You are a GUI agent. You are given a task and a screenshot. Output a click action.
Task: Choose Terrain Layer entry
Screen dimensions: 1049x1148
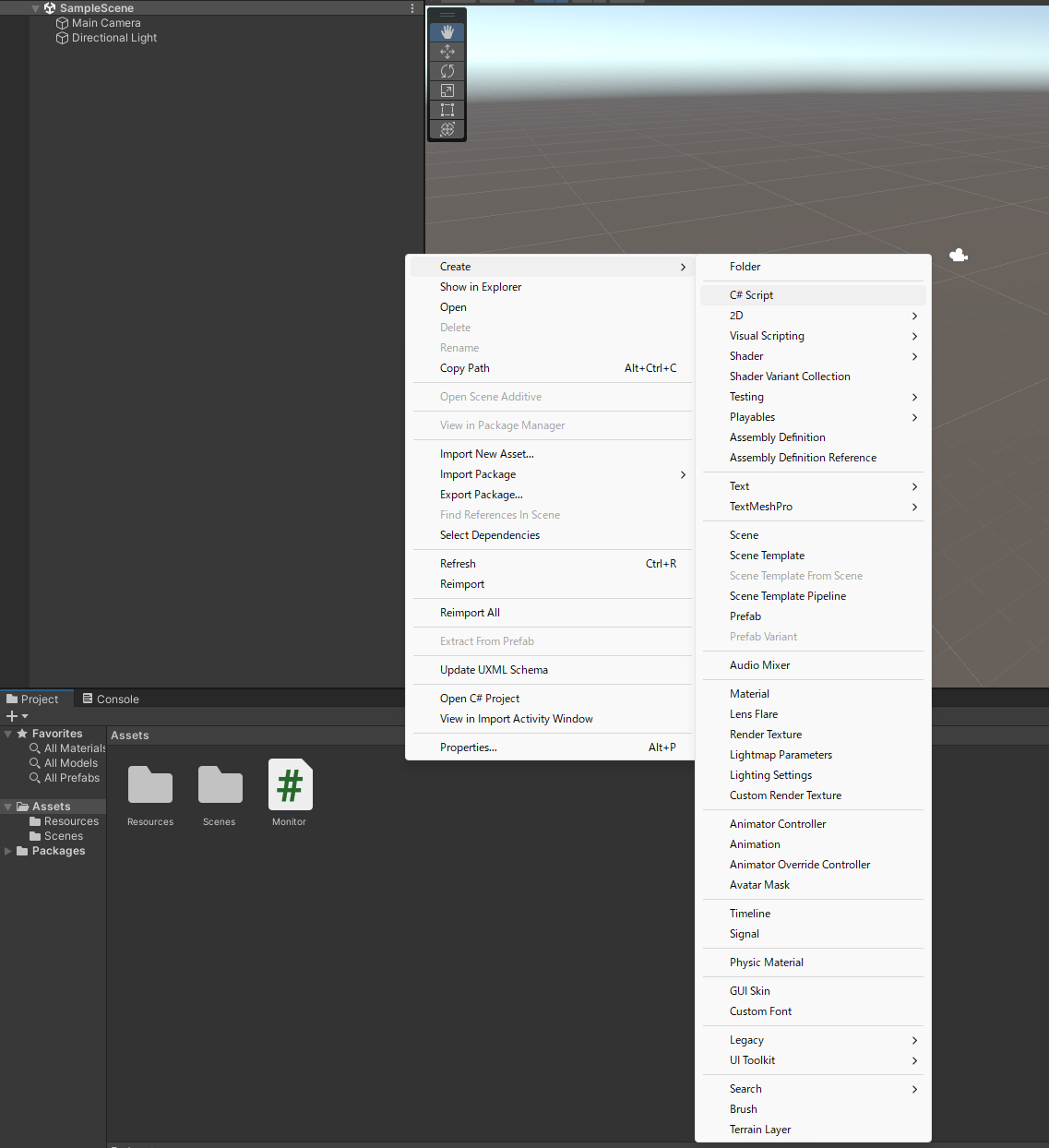pyautogui.click(x=813, y=1130)
